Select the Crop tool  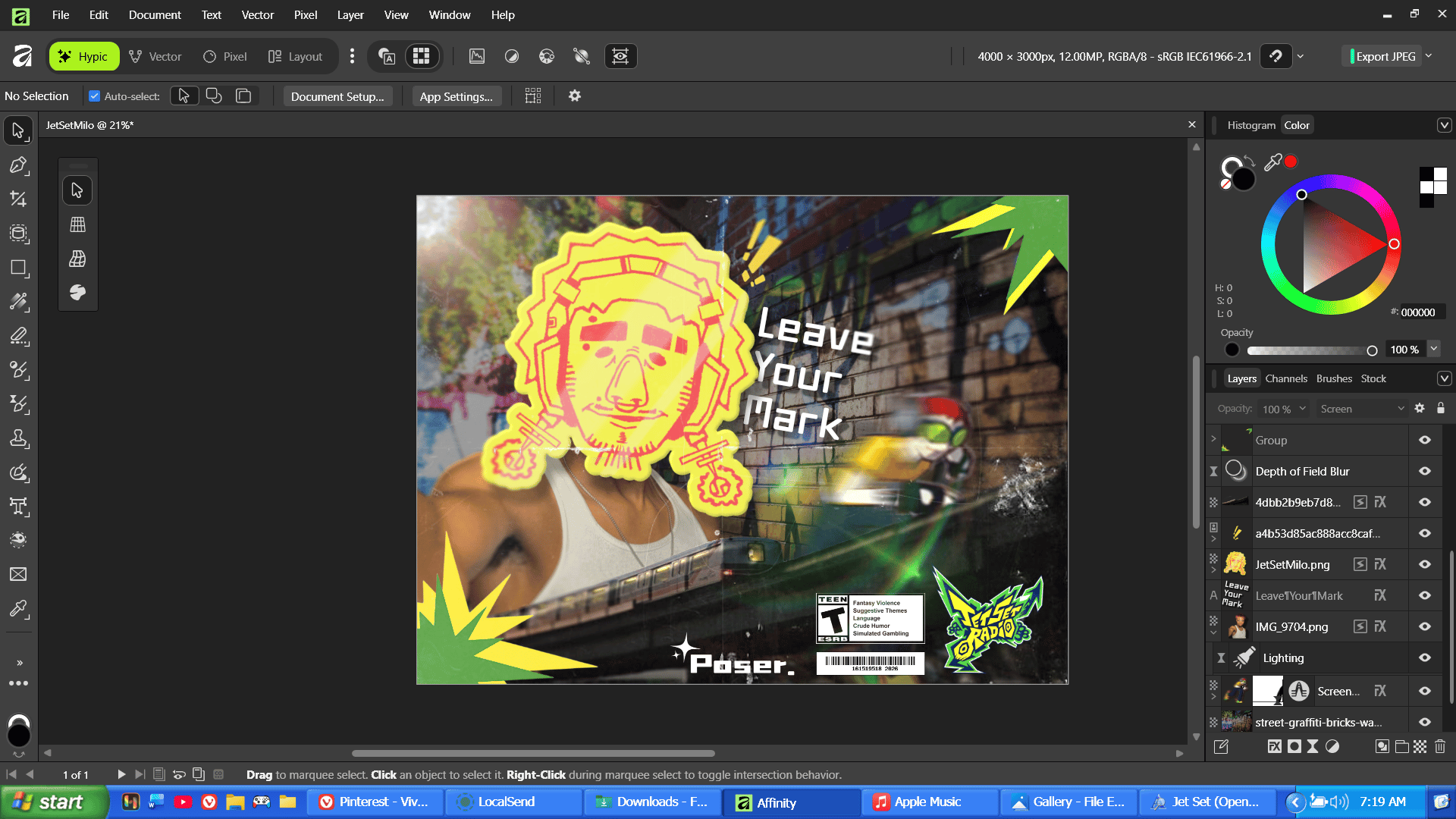(x=18, y=199)
